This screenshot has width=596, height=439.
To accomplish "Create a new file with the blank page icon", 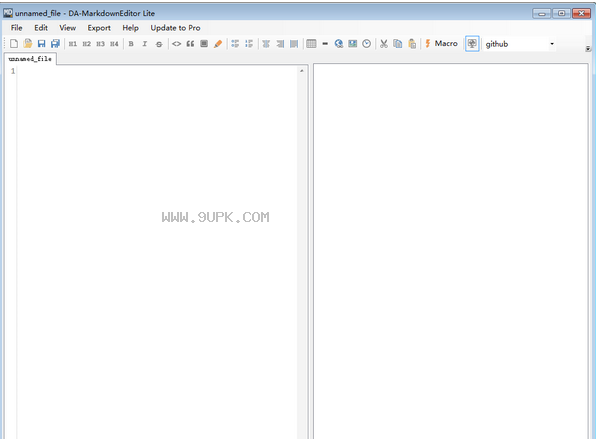I will [x=14, y=44].
